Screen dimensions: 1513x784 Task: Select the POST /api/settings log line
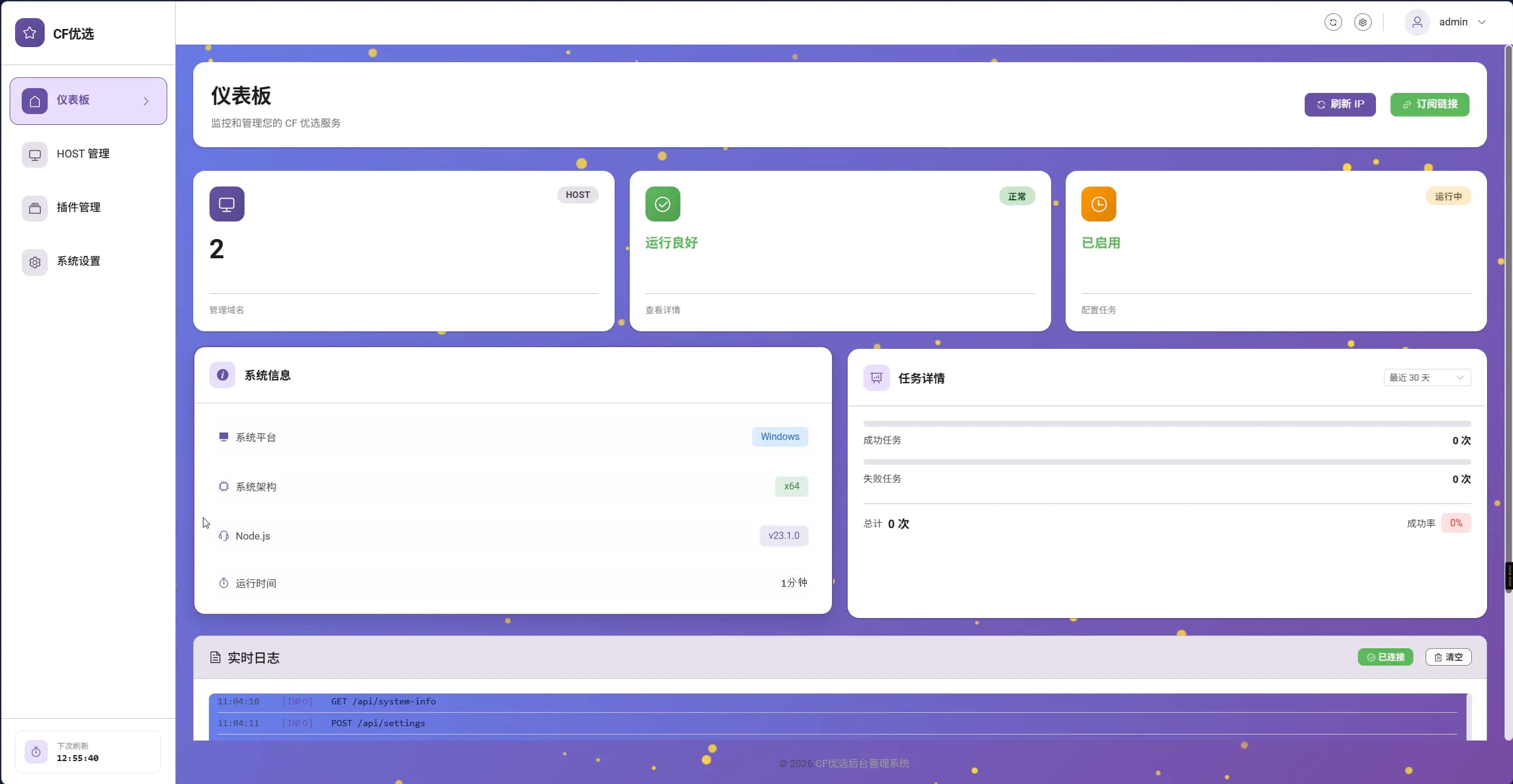tap(837, 724)
